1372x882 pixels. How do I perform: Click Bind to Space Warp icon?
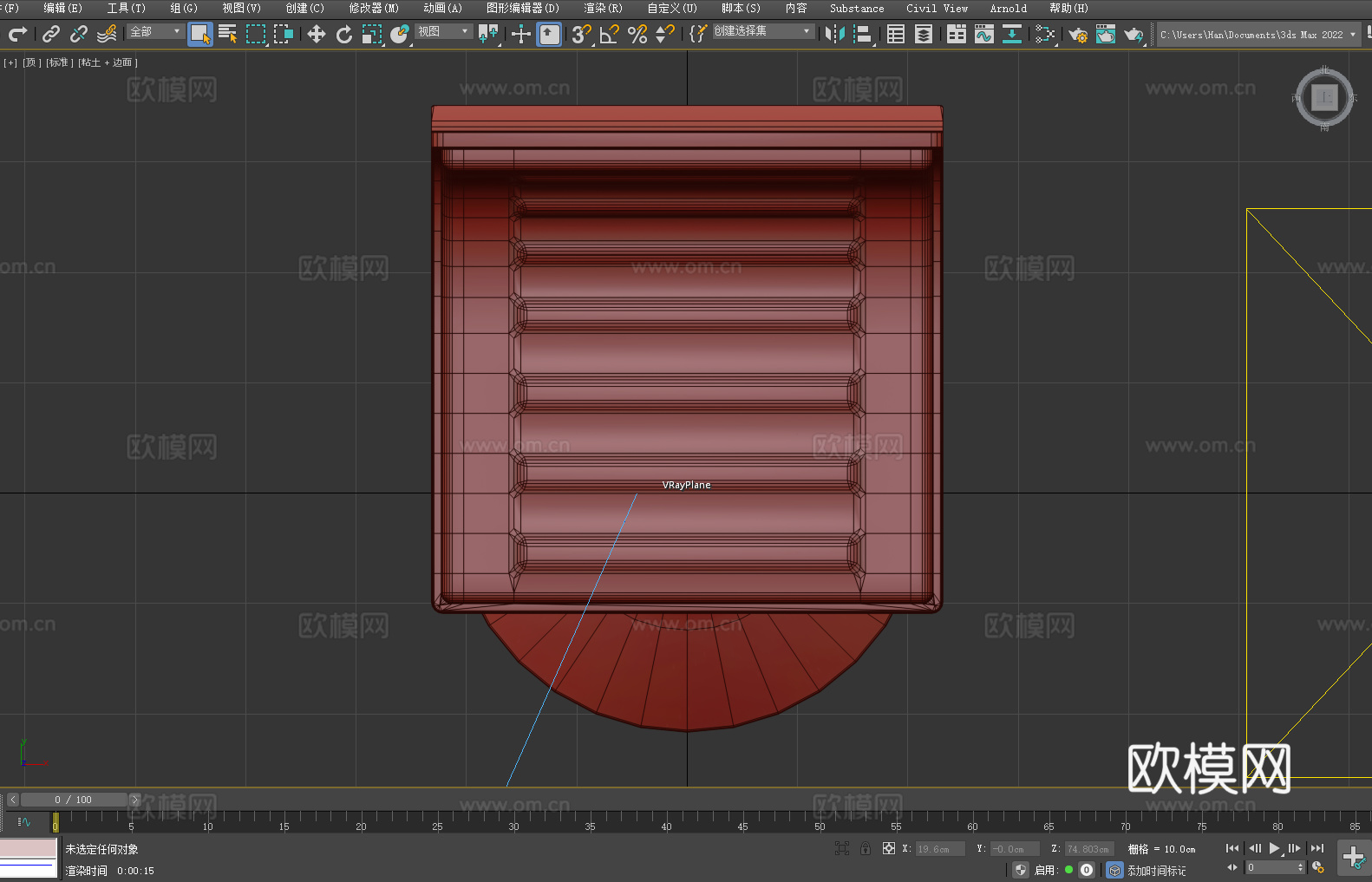tap(107, 34)
